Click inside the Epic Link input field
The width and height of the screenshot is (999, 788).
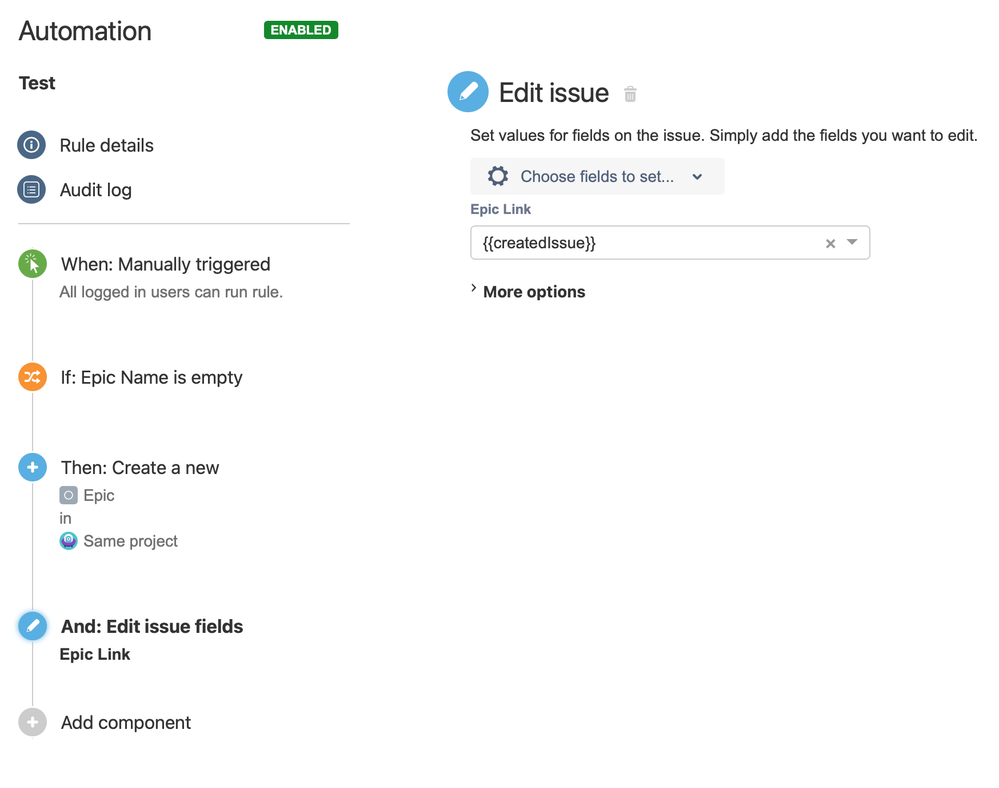click(x=640, y=243)
